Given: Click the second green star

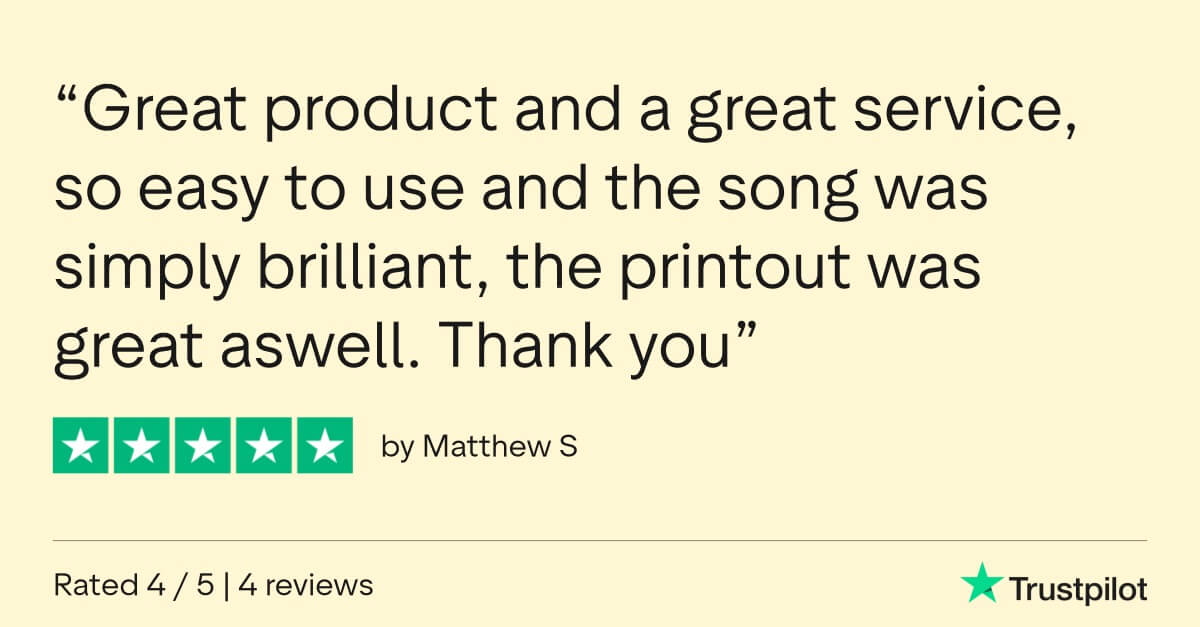Looking at the screenshot, I should [x=142, y=445].
